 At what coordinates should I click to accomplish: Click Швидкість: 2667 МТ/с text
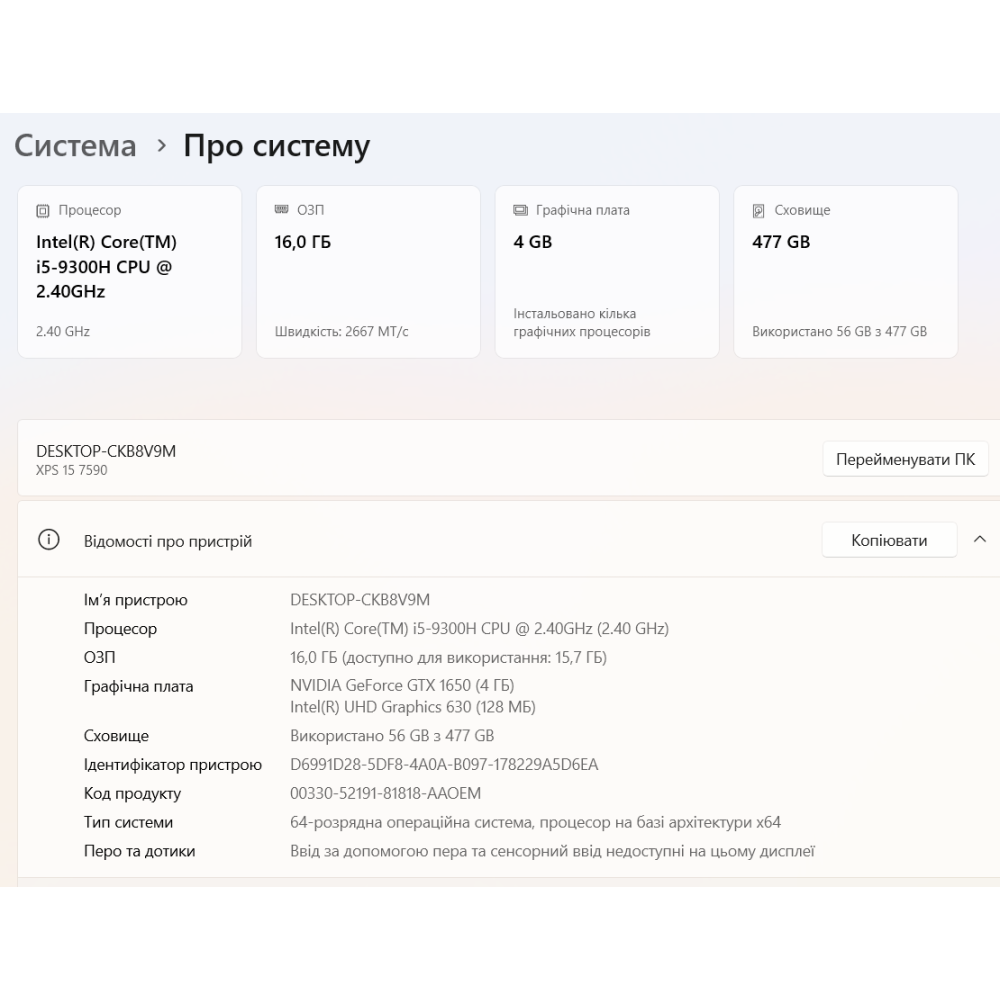pos(341,331)
